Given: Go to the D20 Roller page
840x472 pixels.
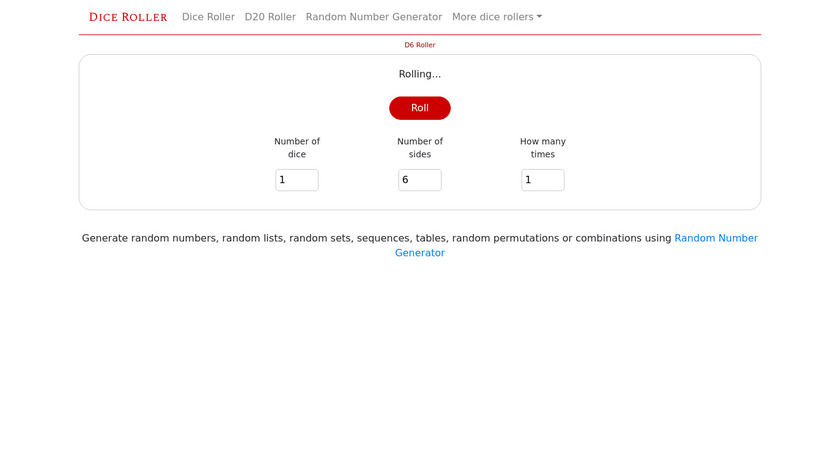Looking at the screenshot, I should (x=270, y=17).
